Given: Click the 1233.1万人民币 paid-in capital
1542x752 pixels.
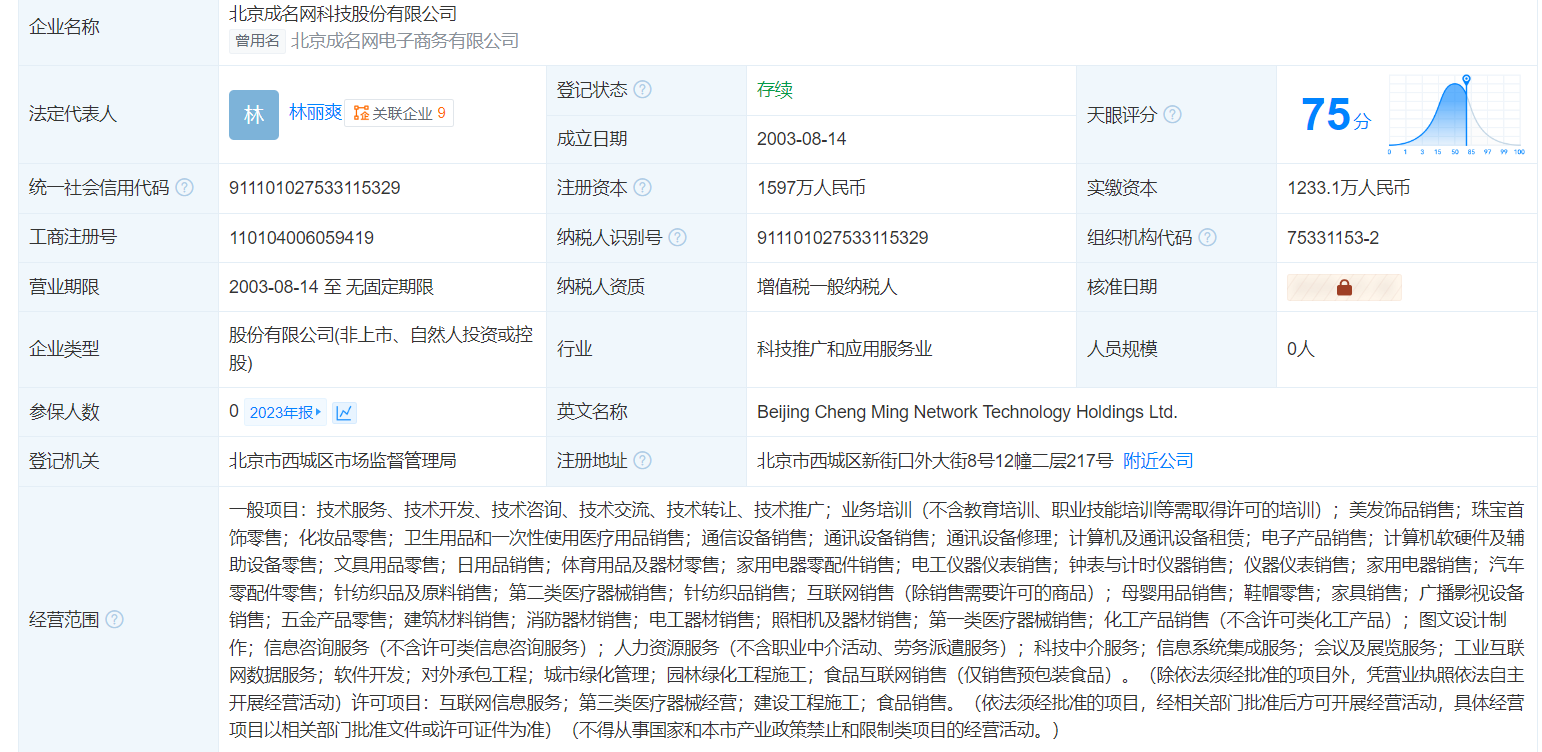Looking at the screenshot, I should tap(1349, 188).
